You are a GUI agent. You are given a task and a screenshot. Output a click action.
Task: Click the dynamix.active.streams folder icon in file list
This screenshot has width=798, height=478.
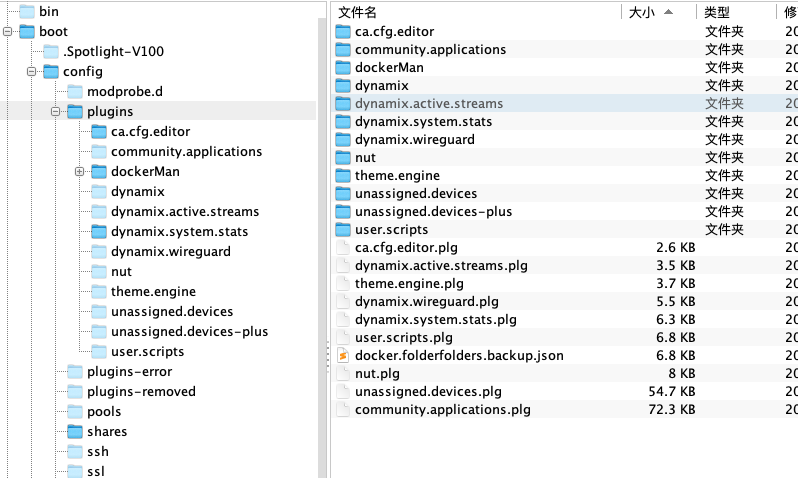(343, 103)
